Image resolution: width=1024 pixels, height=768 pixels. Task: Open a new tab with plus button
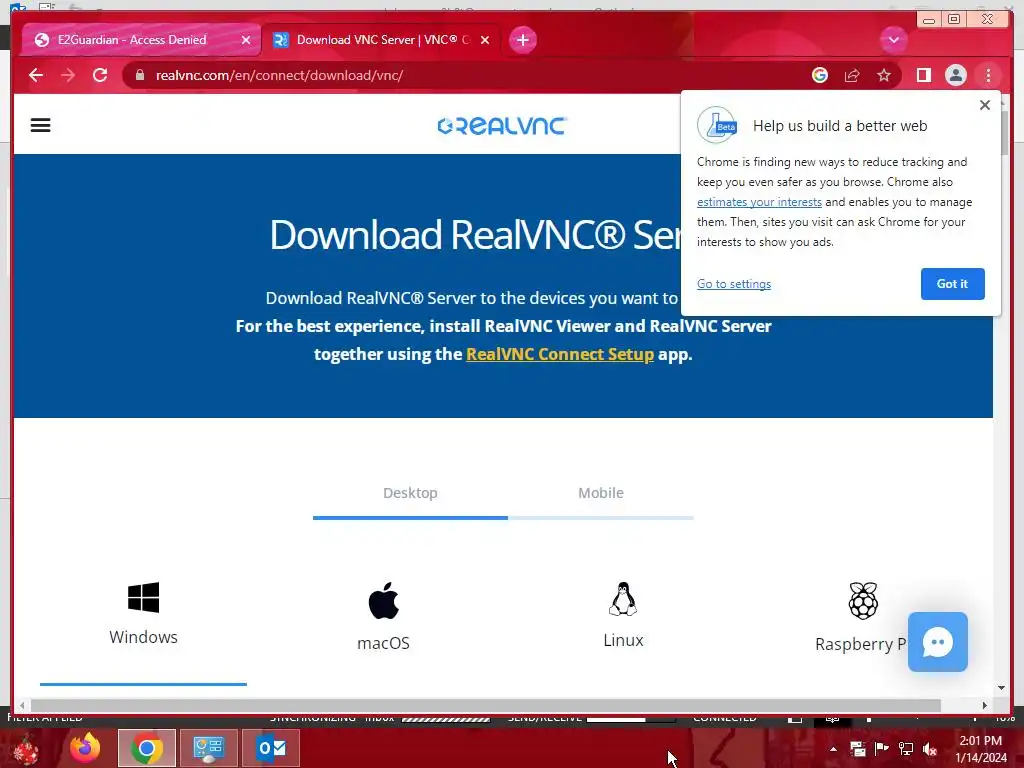point(522,40)
